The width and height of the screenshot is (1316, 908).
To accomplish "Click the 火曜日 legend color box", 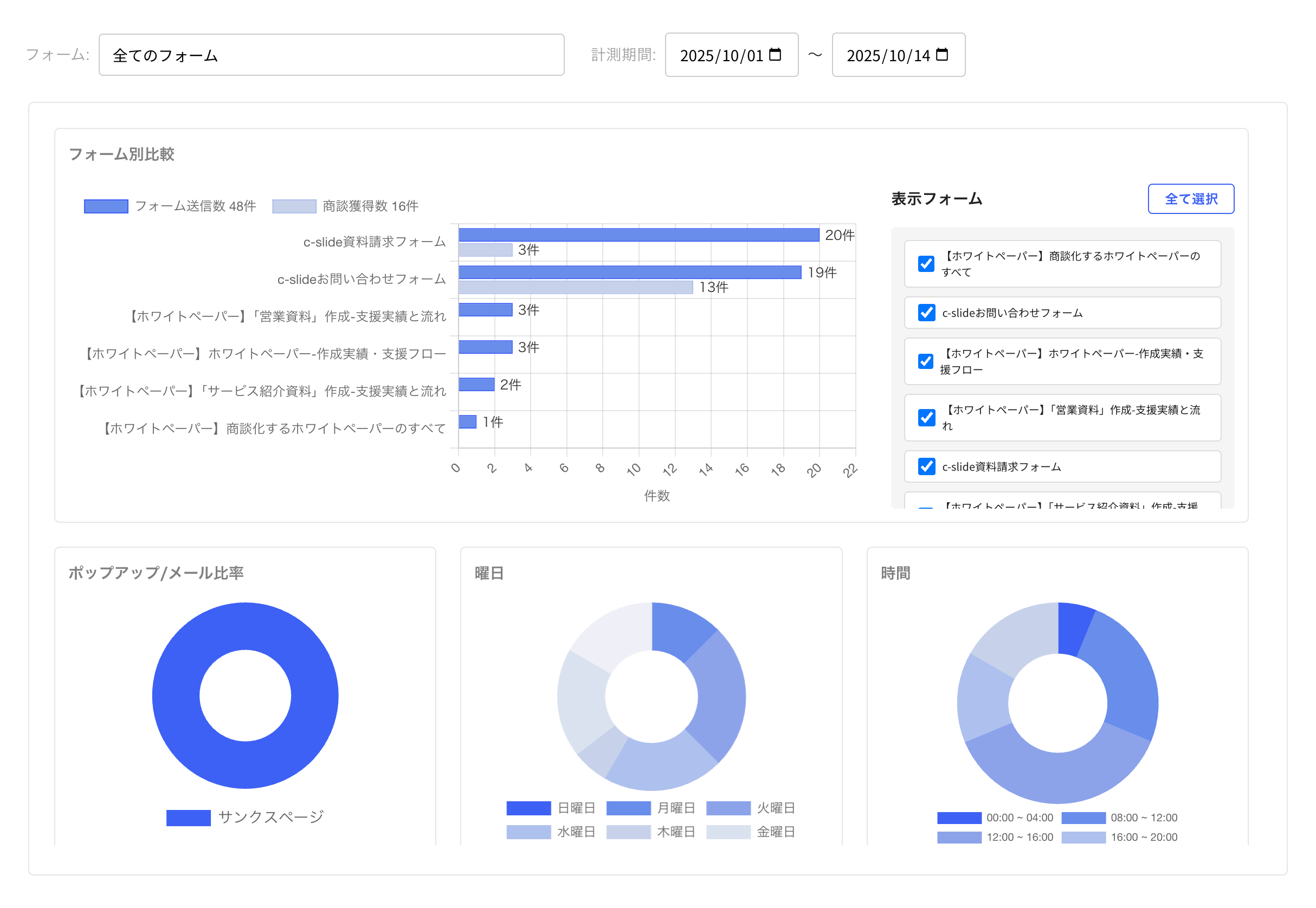I will click(728, 808).
